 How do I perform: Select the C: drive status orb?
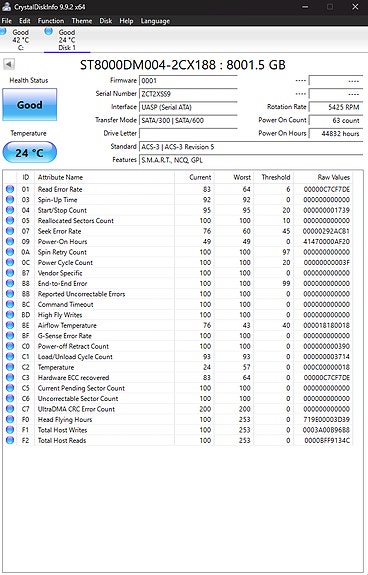pyautogui.click(x=3, y=32)
